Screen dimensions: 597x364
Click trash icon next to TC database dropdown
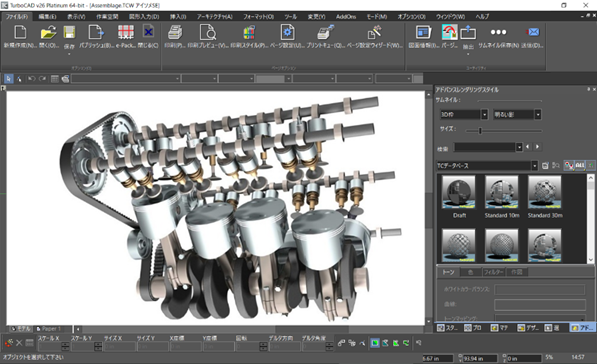545,166
